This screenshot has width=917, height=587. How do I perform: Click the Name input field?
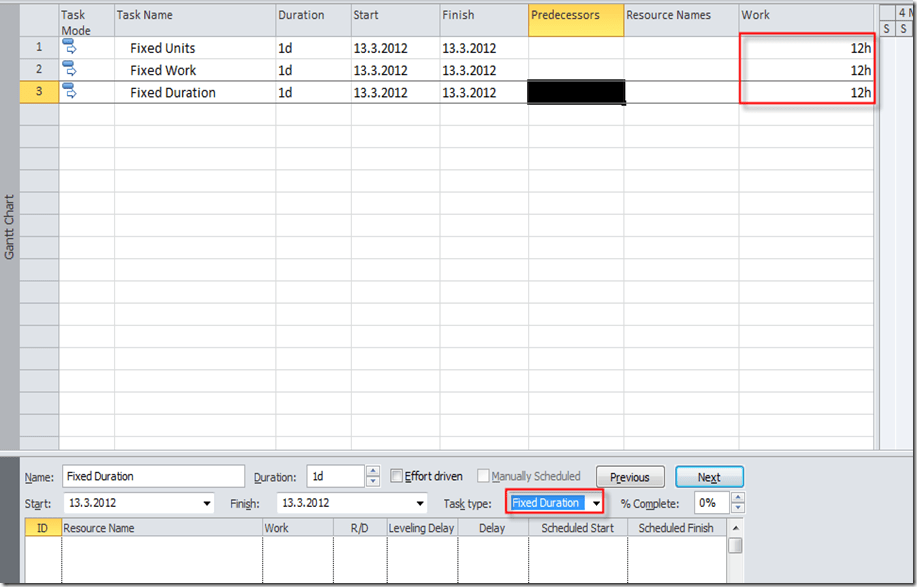[153, 477]
